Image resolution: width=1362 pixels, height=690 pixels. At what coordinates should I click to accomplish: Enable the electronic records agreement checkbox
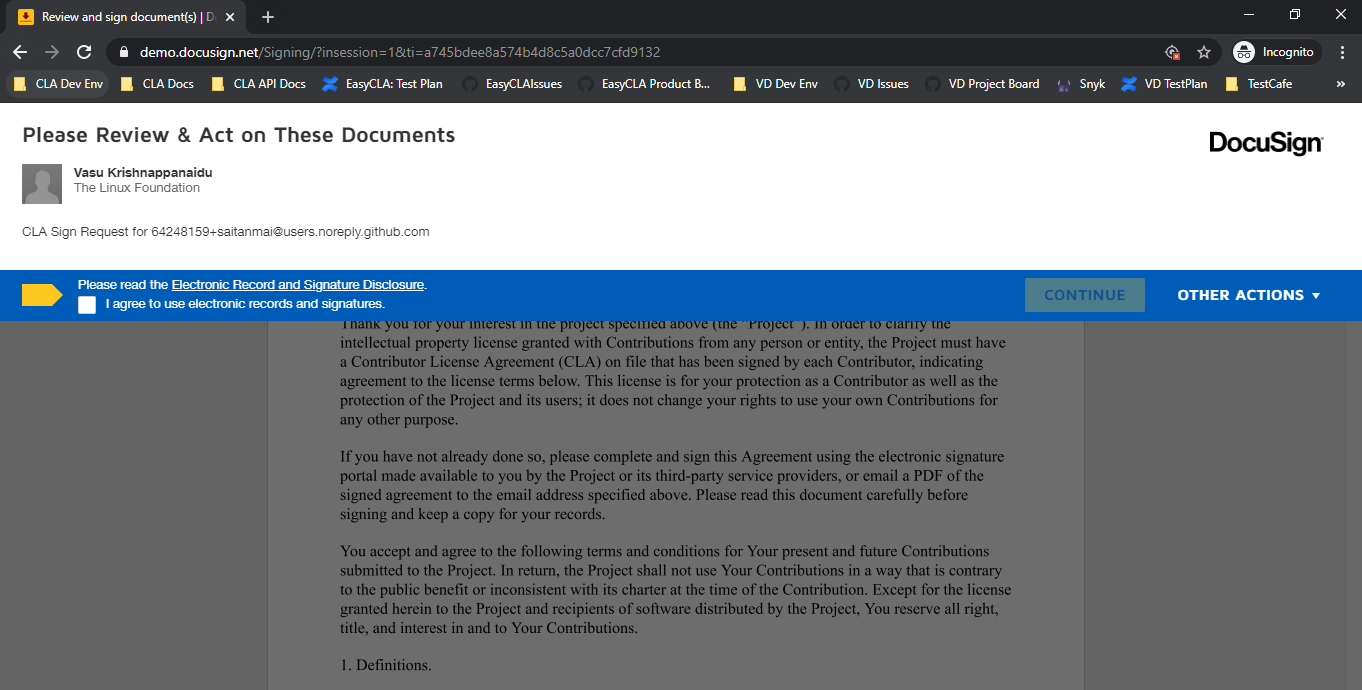[87, 304]
